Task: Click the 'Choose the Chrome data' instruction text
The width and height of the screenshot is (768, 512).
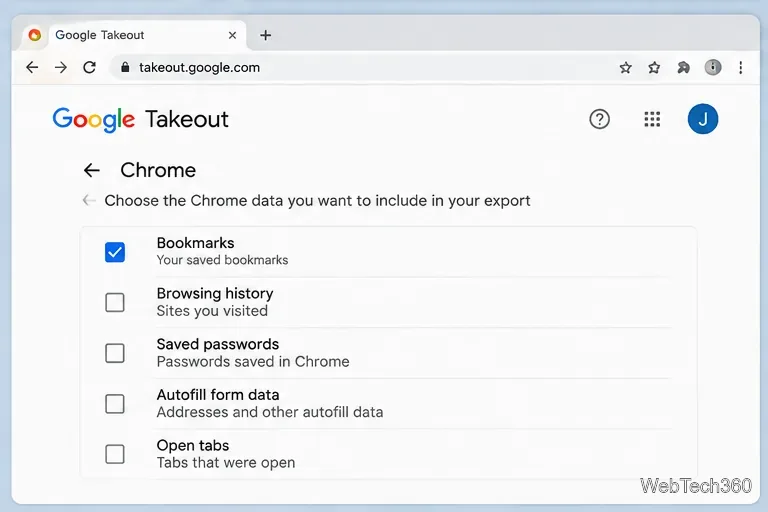Action: 317,201
